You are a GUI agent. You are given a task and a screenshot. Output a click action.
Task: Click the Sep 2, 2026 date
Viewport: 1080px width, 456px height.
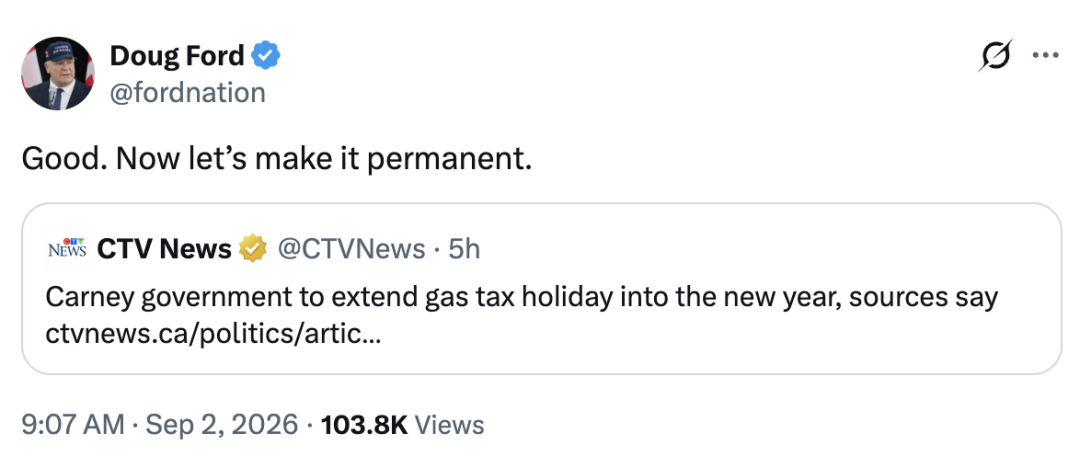pos(222,424)
